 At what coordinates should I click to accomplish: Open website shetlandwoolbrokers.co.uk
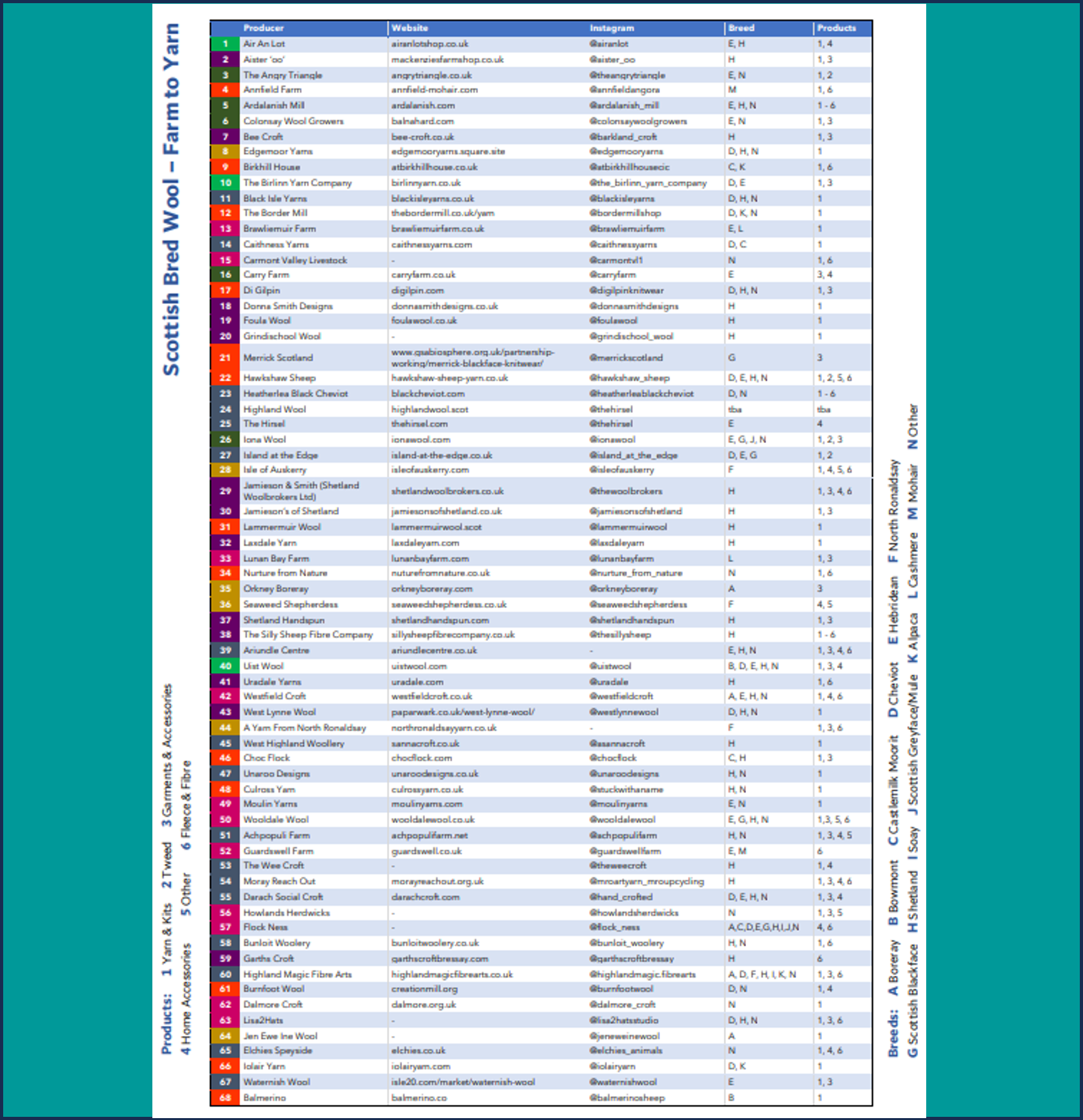pyautogui.click(x=447, y=491)
